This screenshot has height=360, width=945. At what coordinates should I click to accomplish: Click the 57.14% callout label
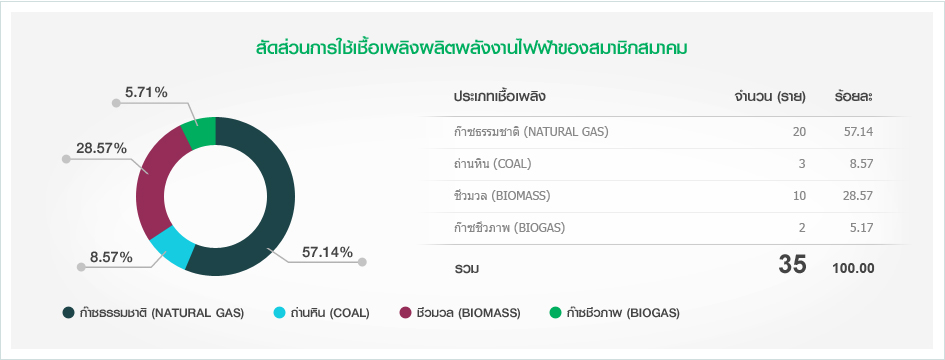click(x=327, y=252)
